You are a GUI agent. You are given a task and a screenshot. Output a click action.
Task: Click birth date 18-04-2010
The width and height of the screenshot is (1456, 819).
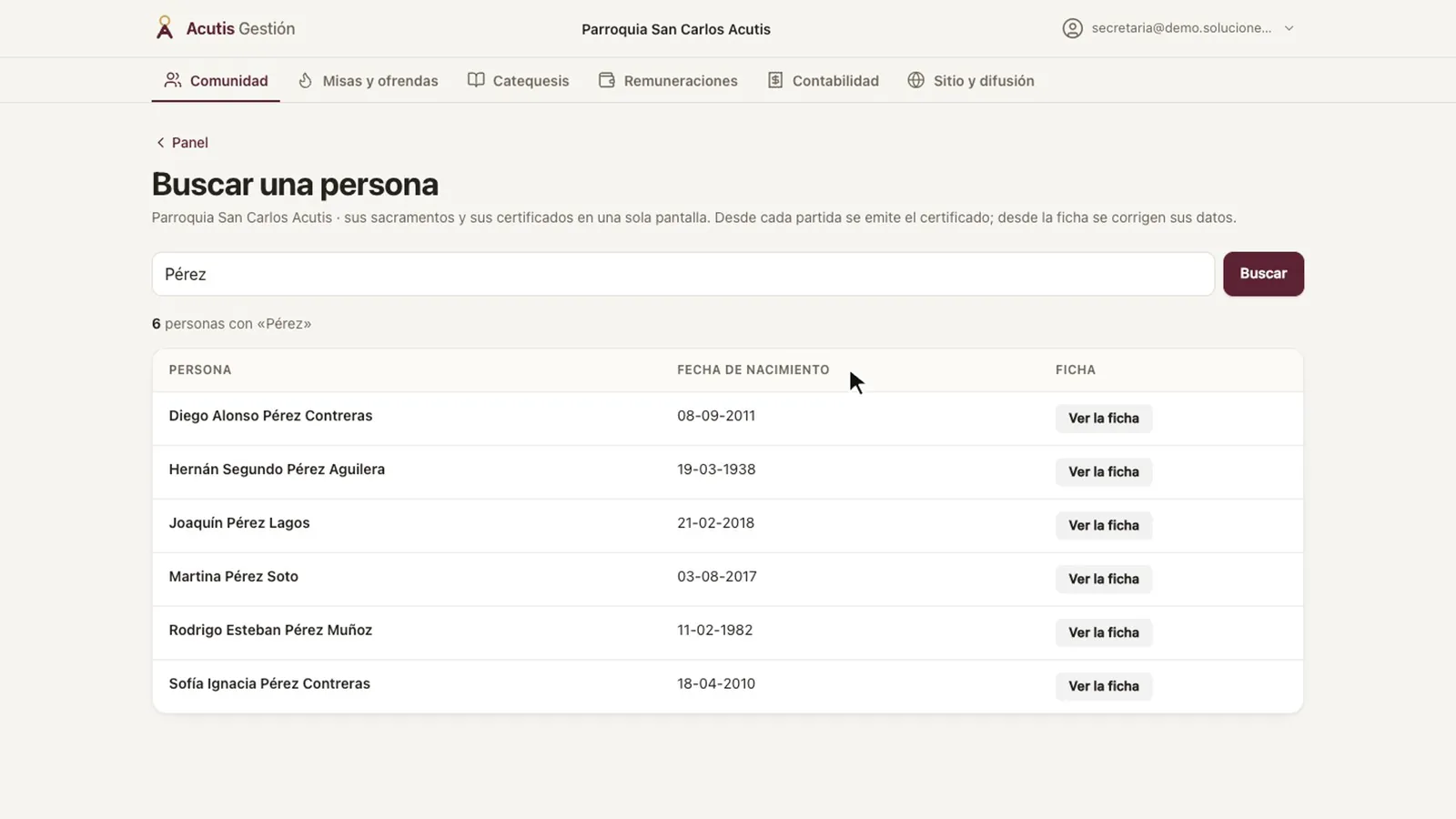tap(716, 684)
